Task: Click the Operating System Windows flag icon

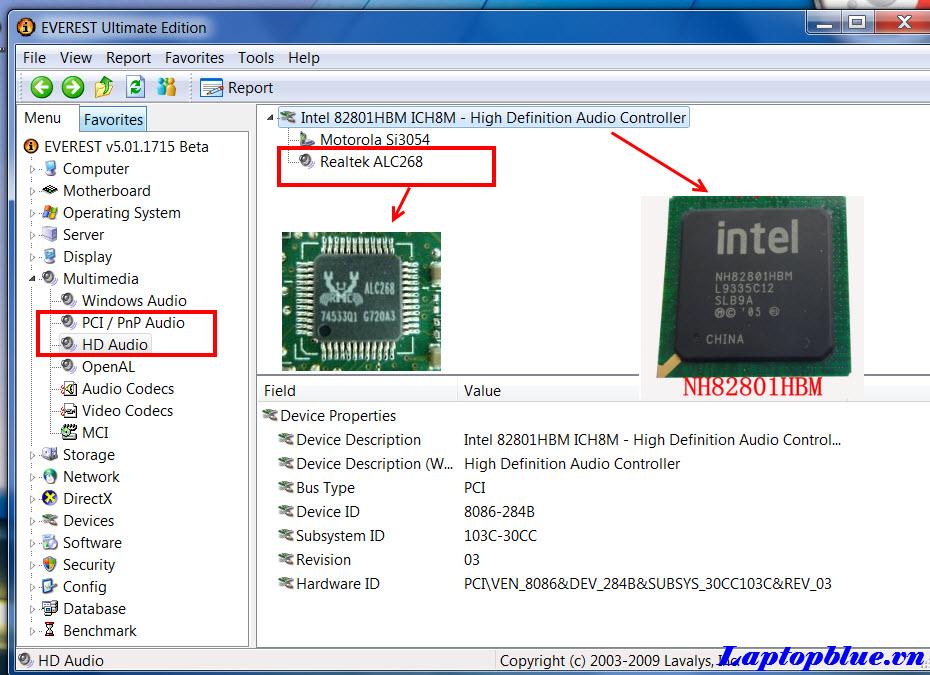Action: pyautogui.click(x=50, y=212)
